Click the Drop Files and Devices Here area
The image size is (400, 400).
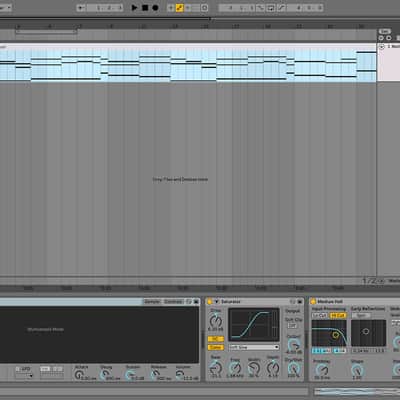[x=180, y=179]
